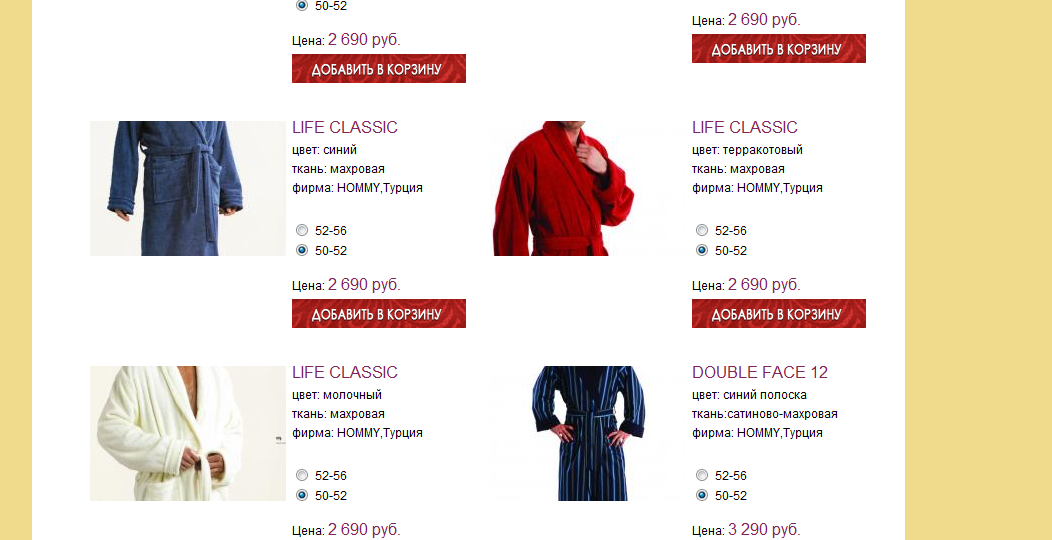Viewport: 1052px width, 540px height.
Task: Open the striped blue bathrobe image
Action: pos(588,433)
